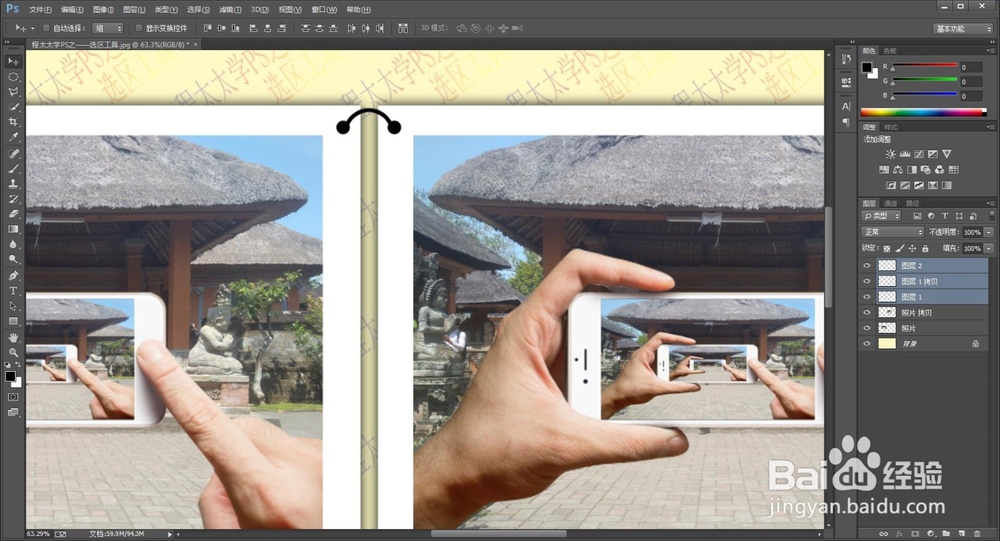Viewport: 1000px width, 541px height.
Task: Click the red R channel slider
Action: coord(925,66)
